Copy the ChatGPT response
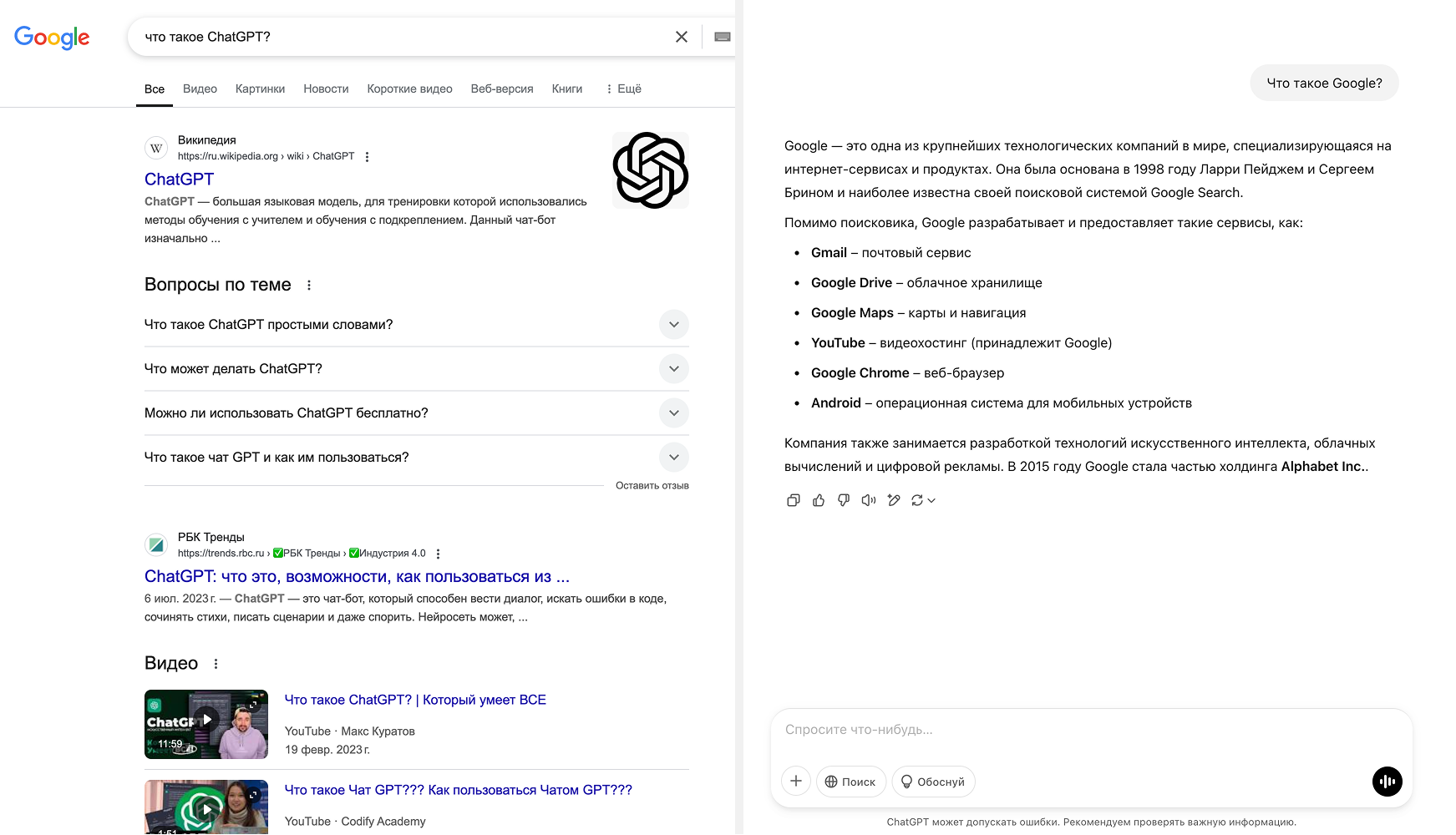Viewport: 1456px width, 835px height. click(793, 500)
